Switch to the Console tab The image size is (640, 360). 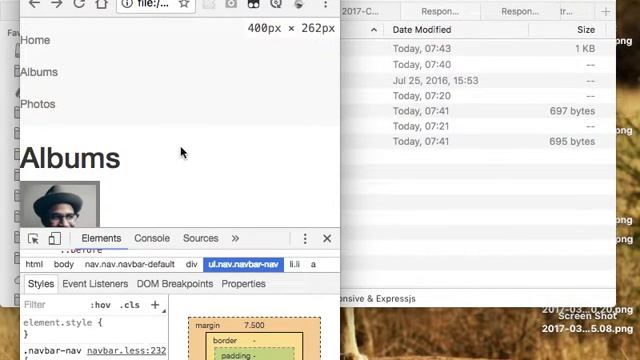point(152,238)
